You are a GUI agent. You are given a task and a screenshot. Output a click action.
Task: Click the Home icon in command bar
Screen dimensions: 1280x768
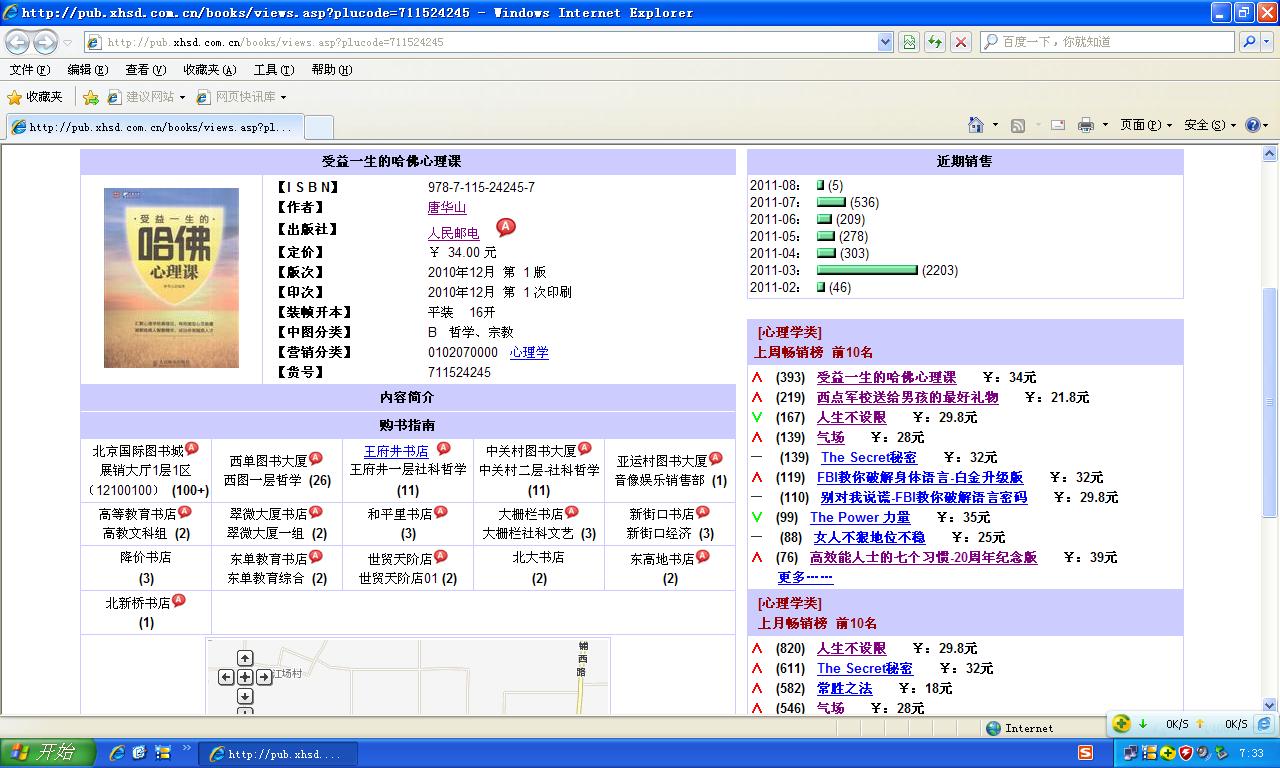click(x=976, y=125)
